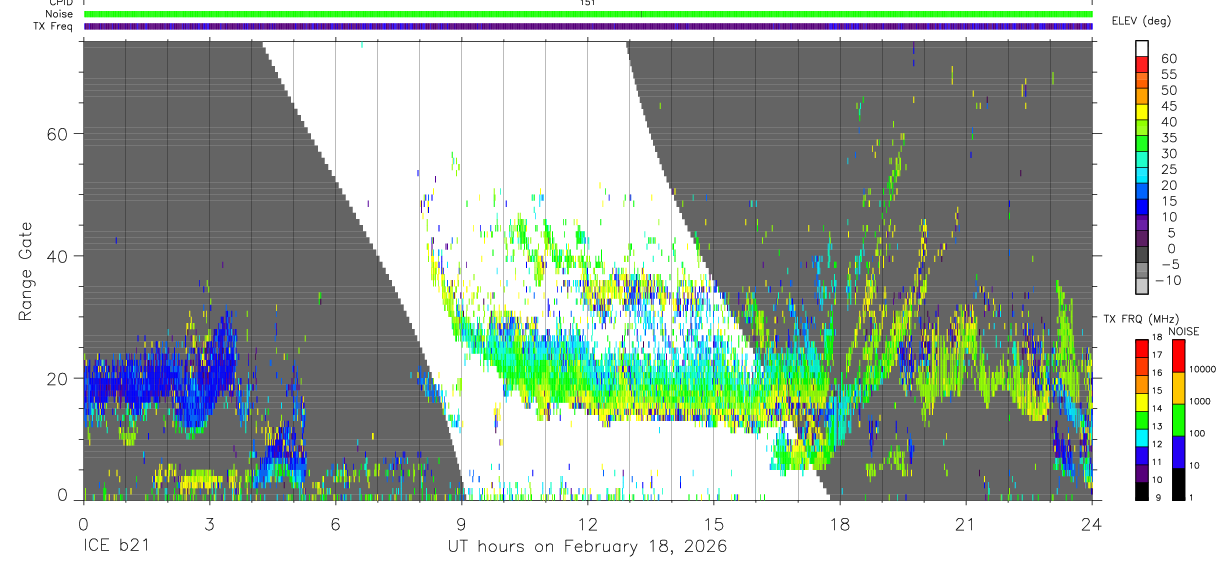This screenshot has height=567, width=1228.
Task: Click the "12" hour tick label on time axis
Action: (587, 524)
